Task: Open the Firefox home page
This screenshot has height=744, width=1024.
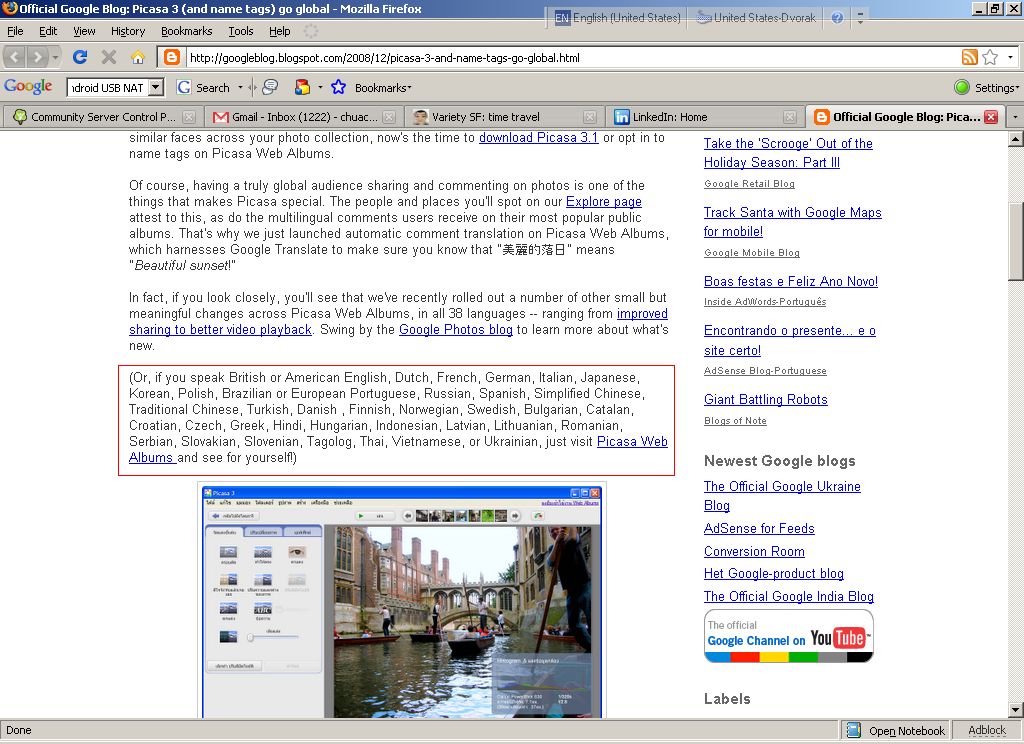Action: click(x=137, y=57)
